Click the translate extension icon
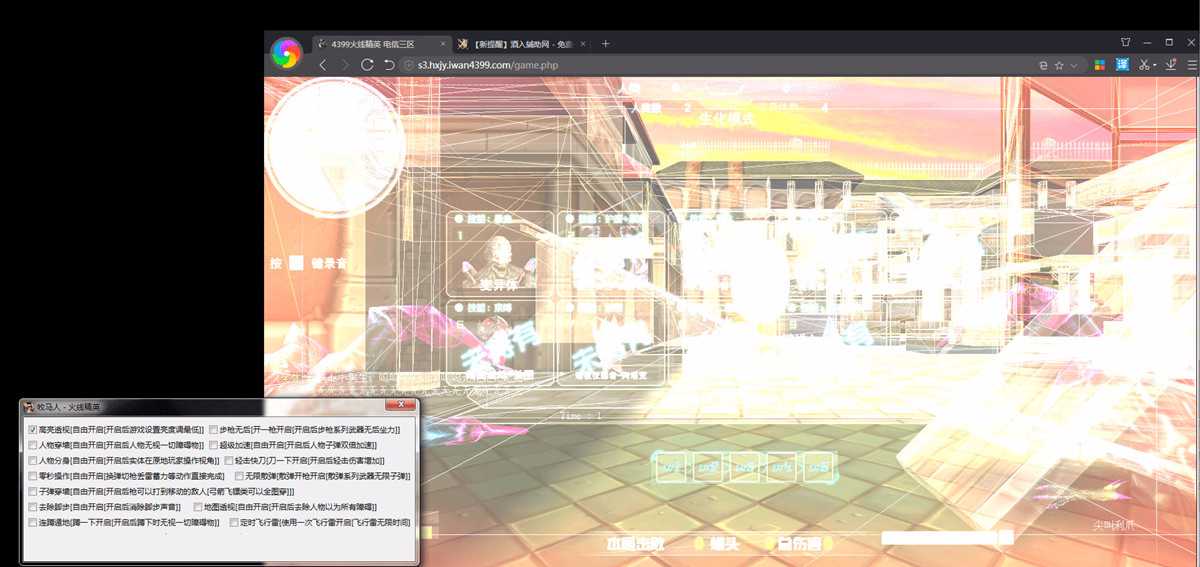The image size is (1200, 567). 1123,65
